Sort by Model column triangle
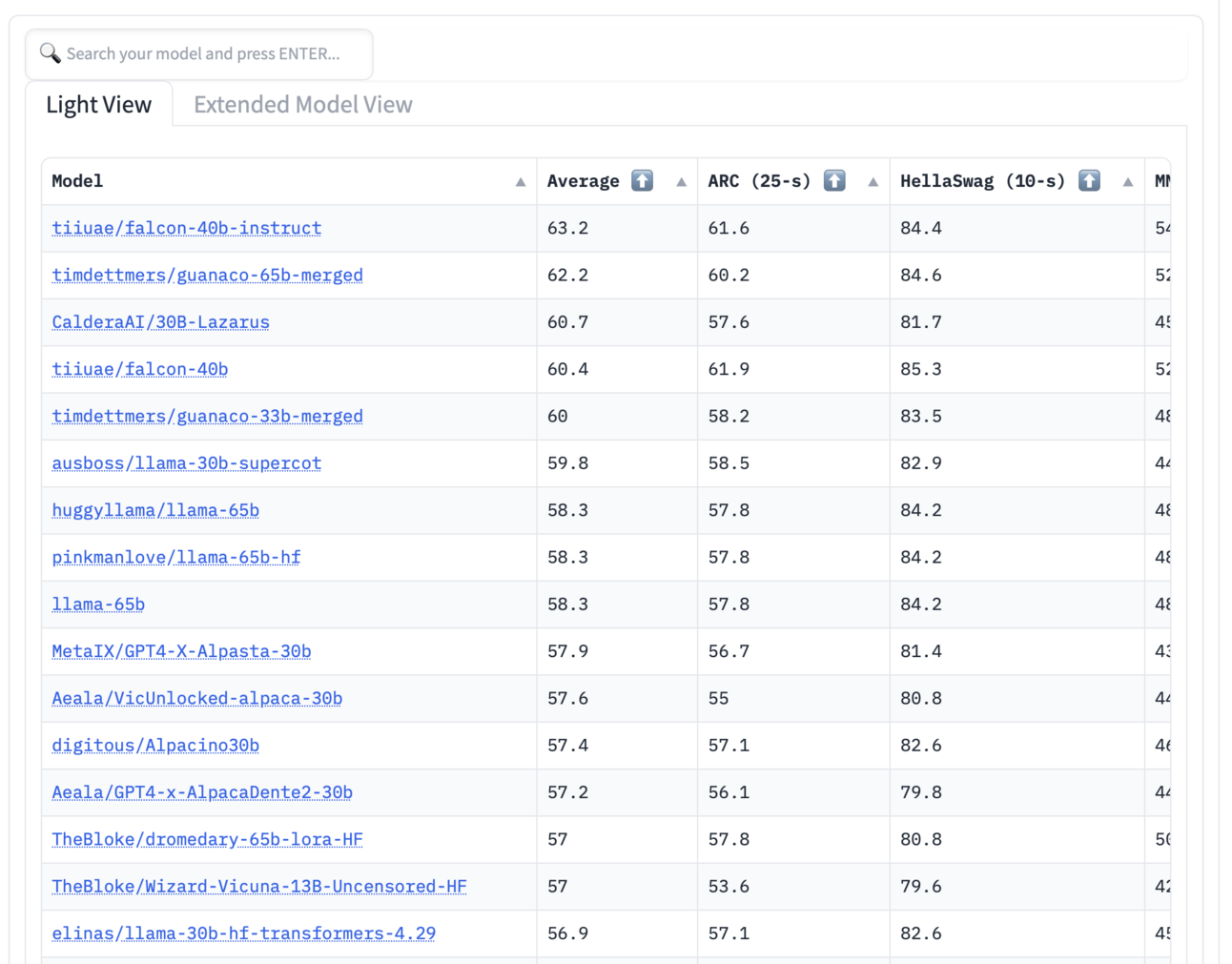 point(521,182)
